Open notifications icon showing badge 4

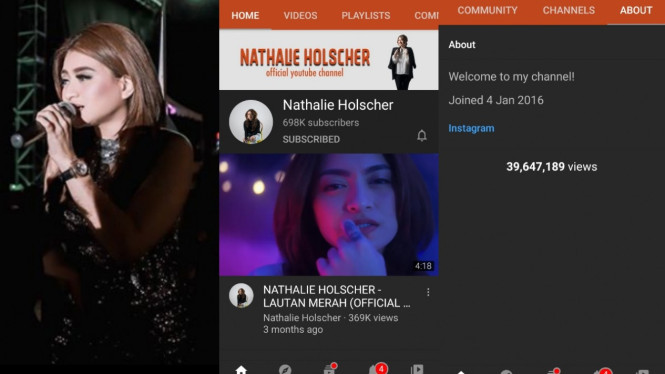pos(378,368)
